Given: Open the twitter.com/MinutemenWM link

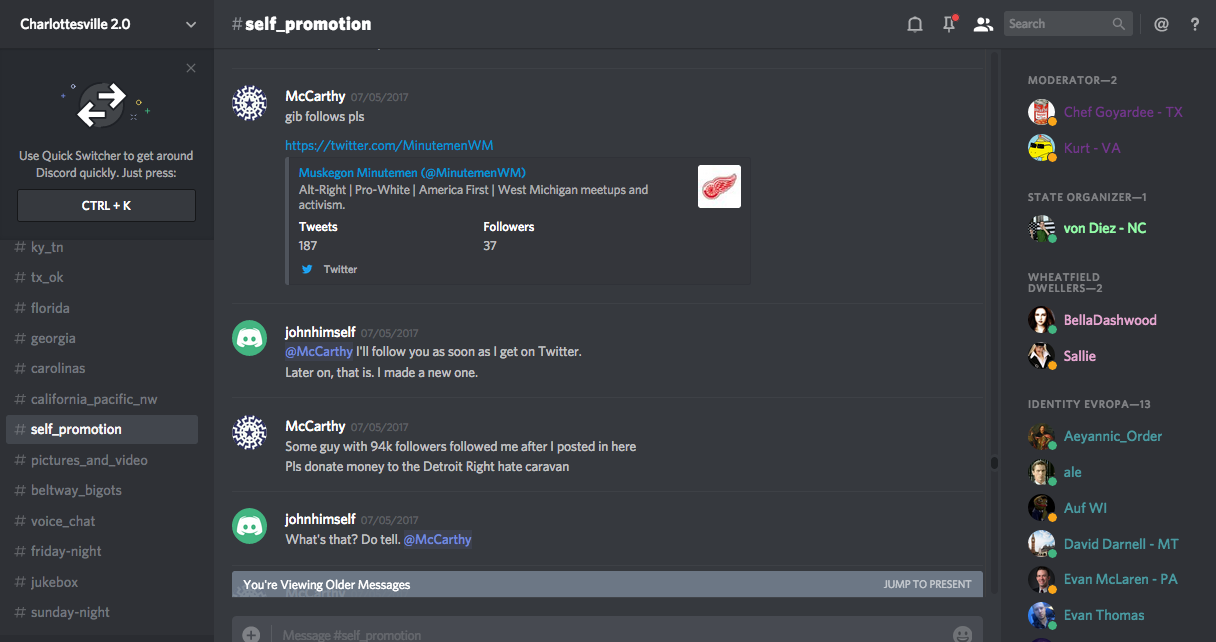Looking at the screenshot, I should coord(389,145).
